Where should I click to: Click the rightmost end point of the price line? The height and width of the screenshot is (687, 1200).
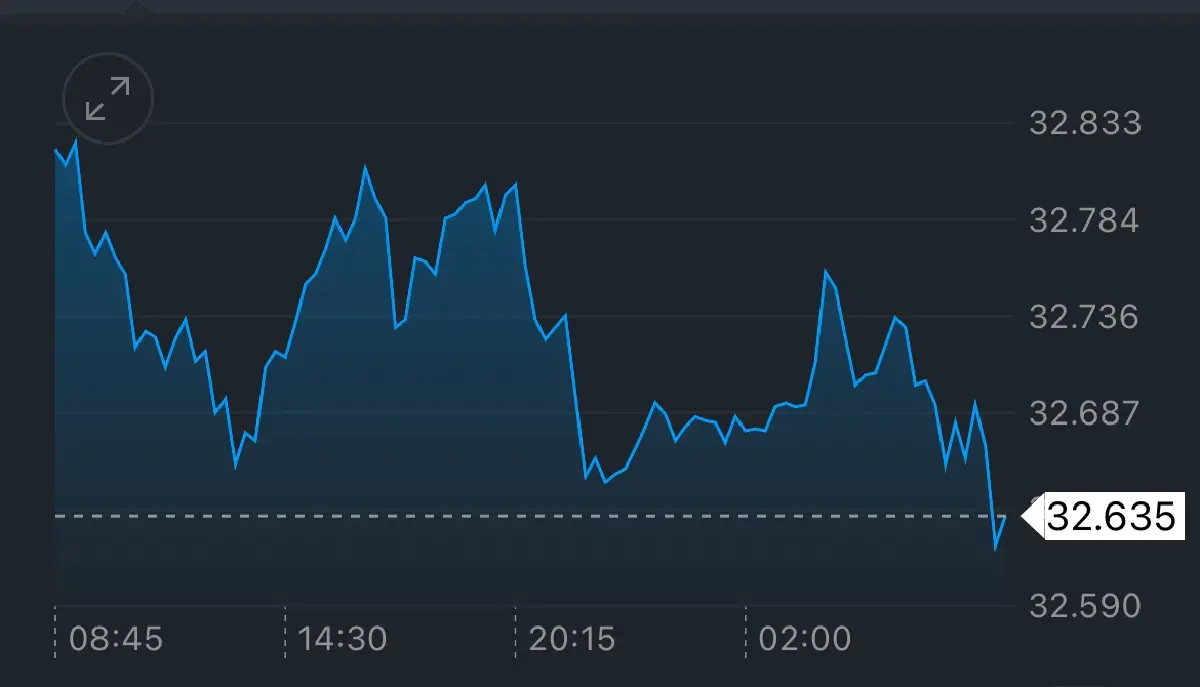click(1005, 517)
